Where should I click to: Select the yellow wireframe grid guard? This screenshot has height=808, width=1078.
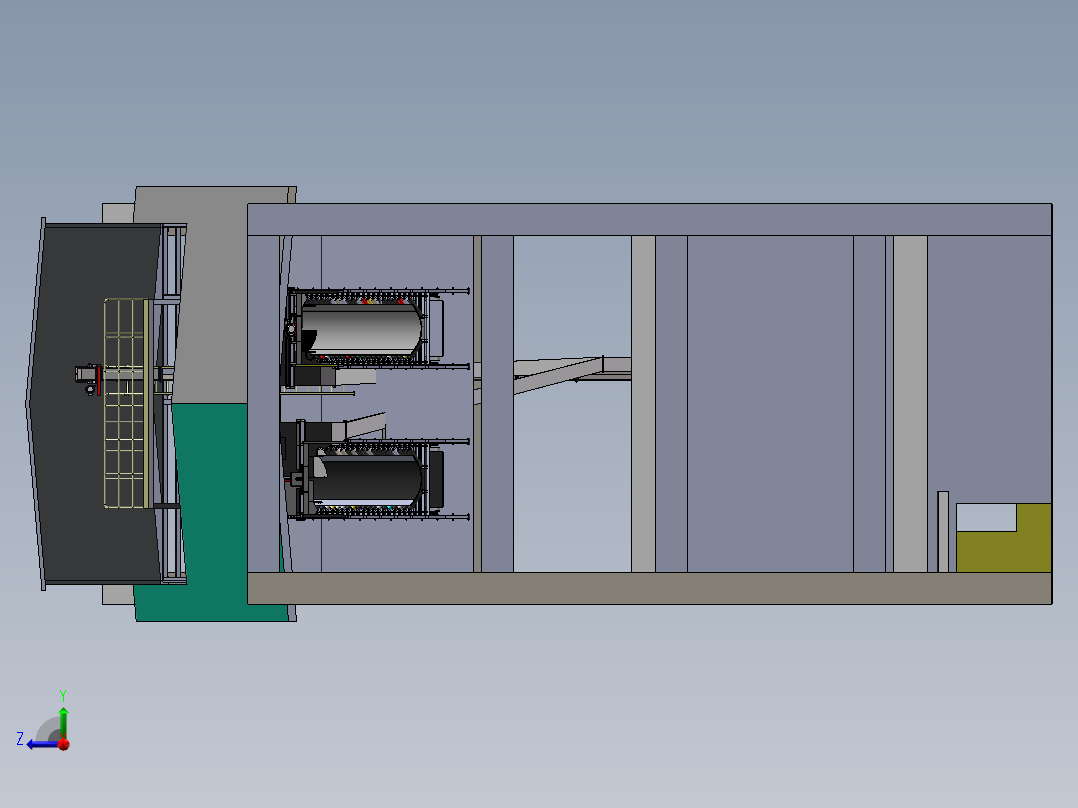click(x=126, y=404)
